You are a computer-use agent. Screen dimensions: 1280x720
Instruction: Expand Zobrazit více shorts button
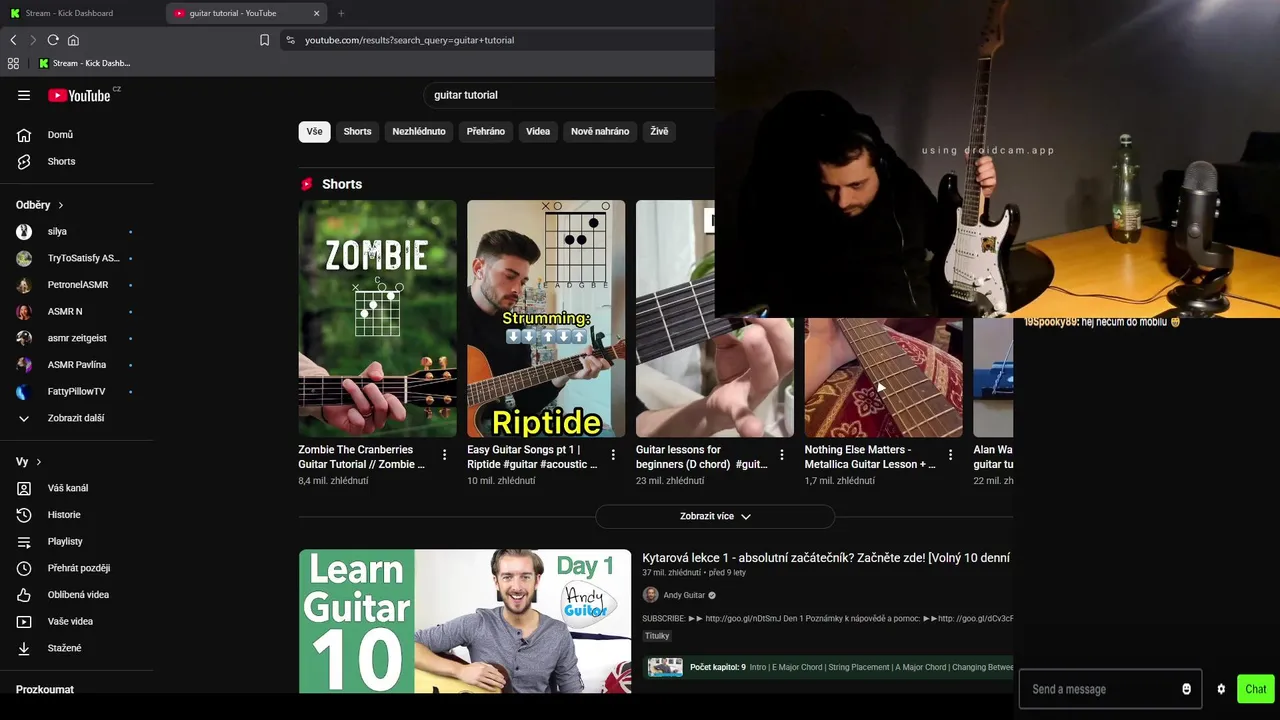(715, 516)
